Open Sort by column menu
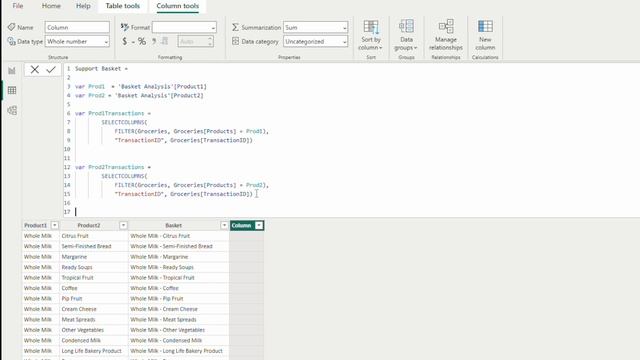This screenshot has height=360, width=640. coord(371,35)
